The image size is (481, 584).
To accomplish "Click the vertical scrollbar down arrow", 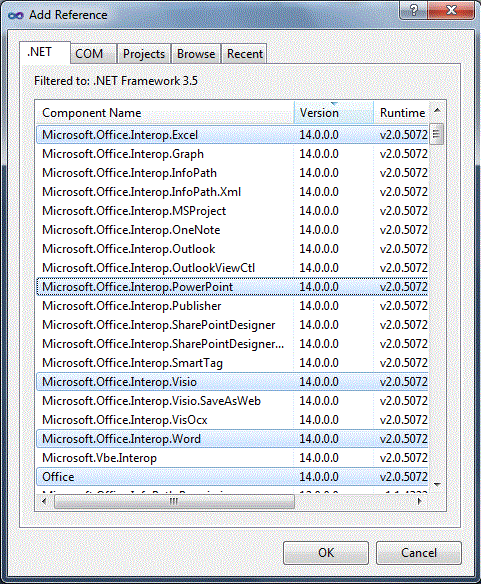I will coord(437,485).
